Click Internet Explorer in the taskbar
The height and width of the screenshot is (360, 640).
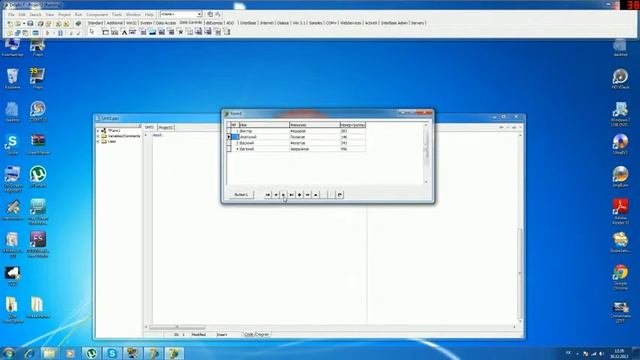point(29,353)
